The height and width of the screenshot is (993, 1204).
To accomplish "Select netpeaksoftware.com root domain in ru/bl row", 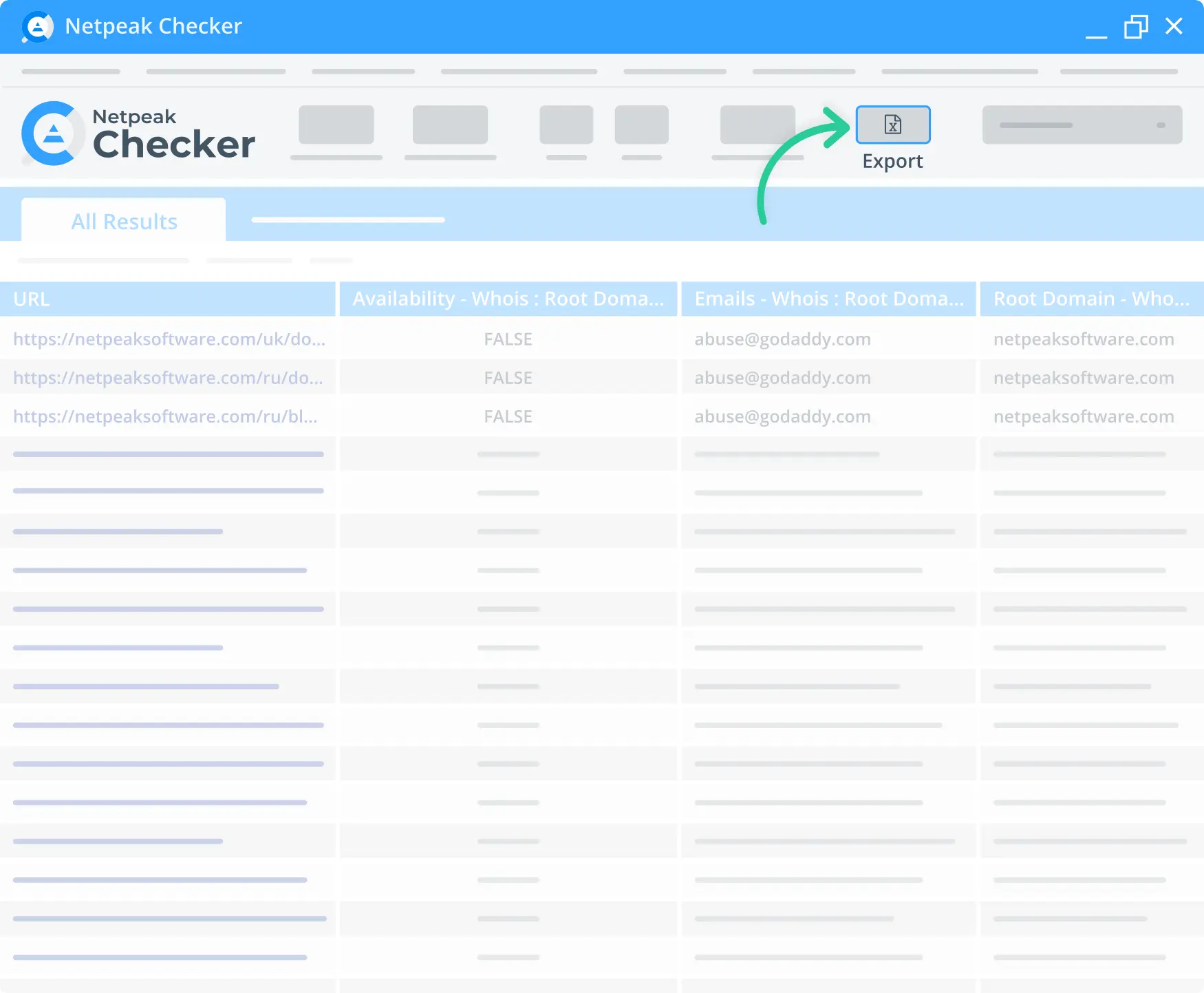I will [1084, 416].
